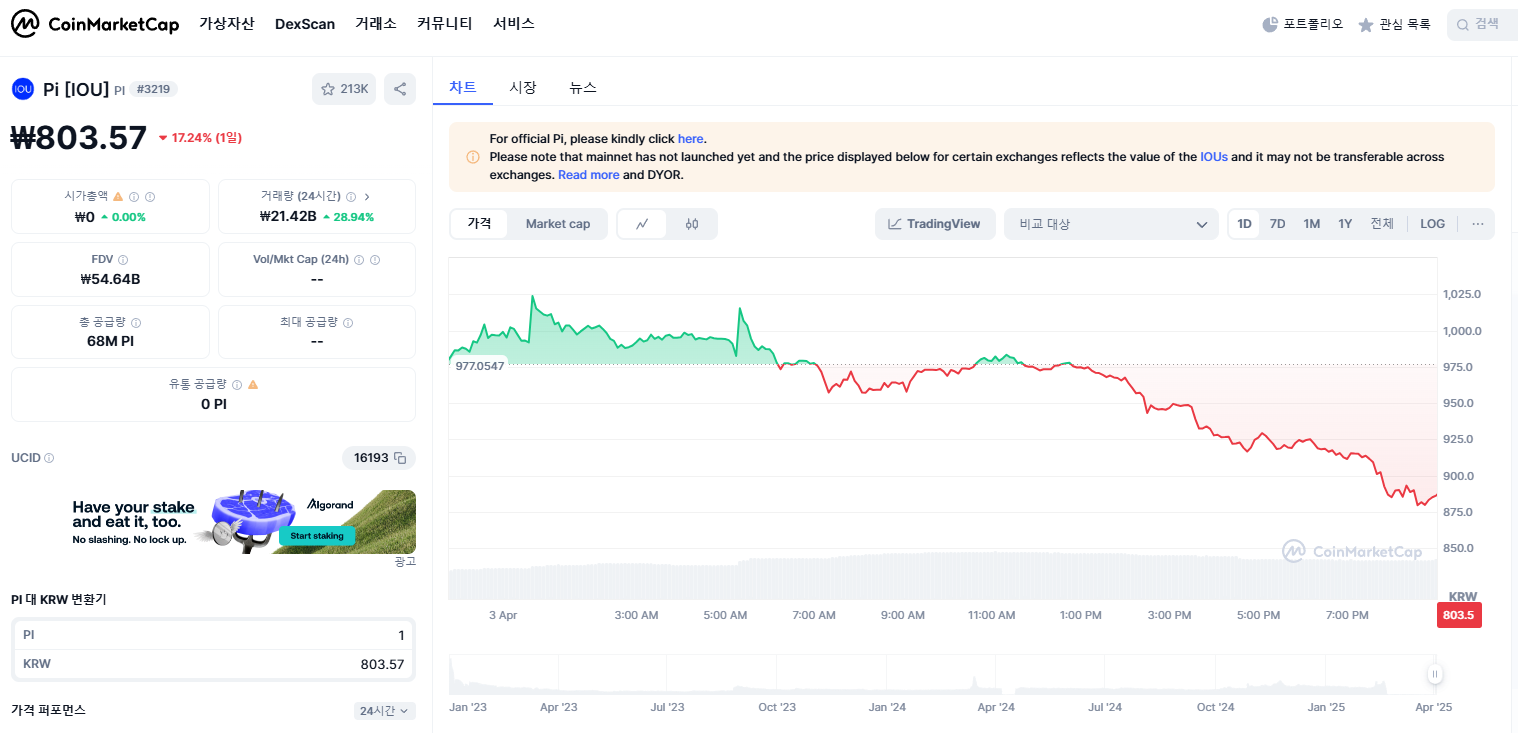Click the 시가총액 orange warning icon
1518x733 pixels.
point(118,197)
